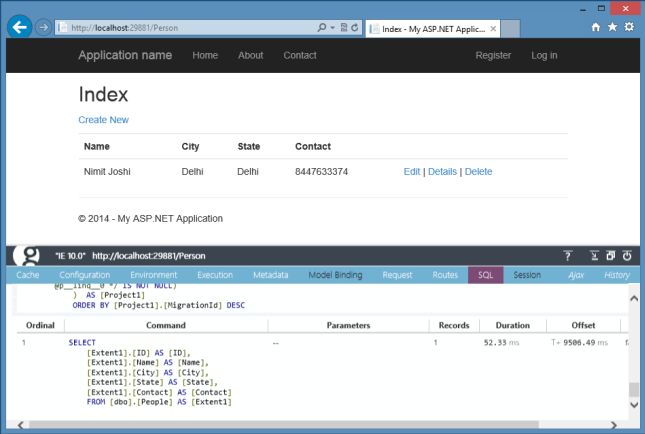Select the Model Binding tab
The width and height of the screenshot is (645, 434).
tap(335, 275)
